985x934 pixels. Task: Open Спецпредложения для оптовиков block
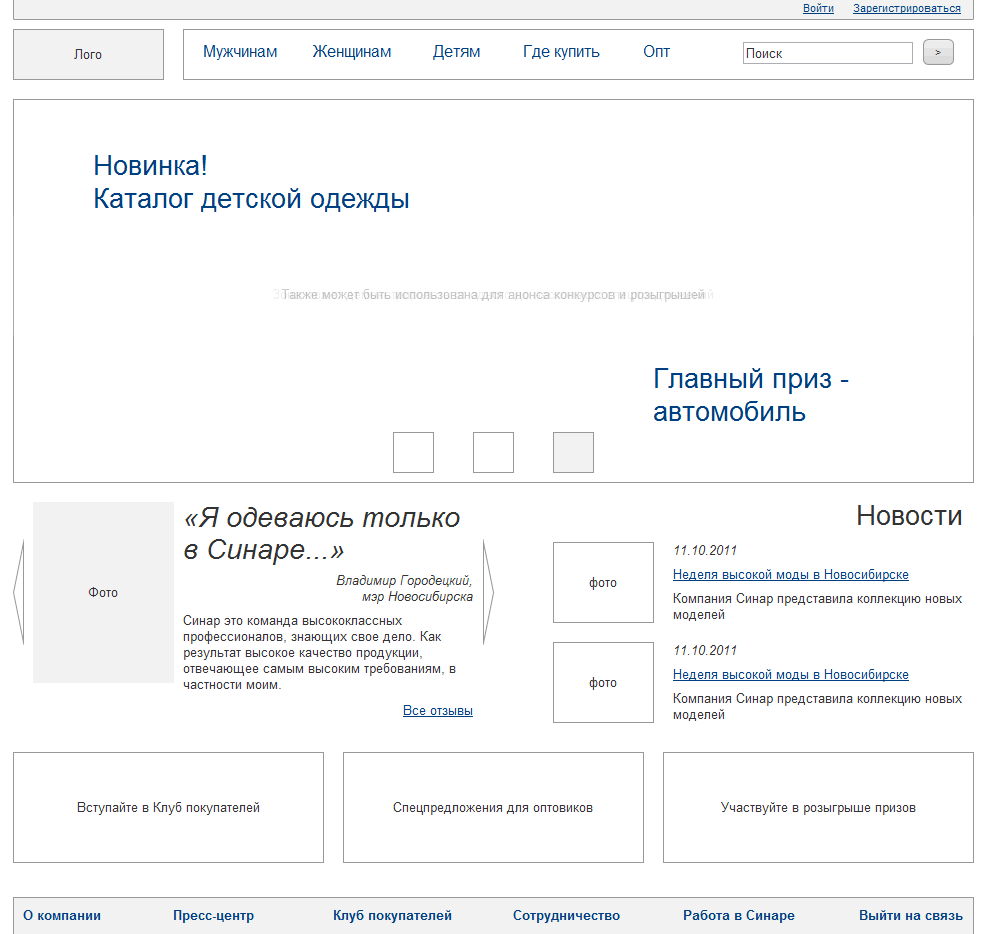pos(493,807)
